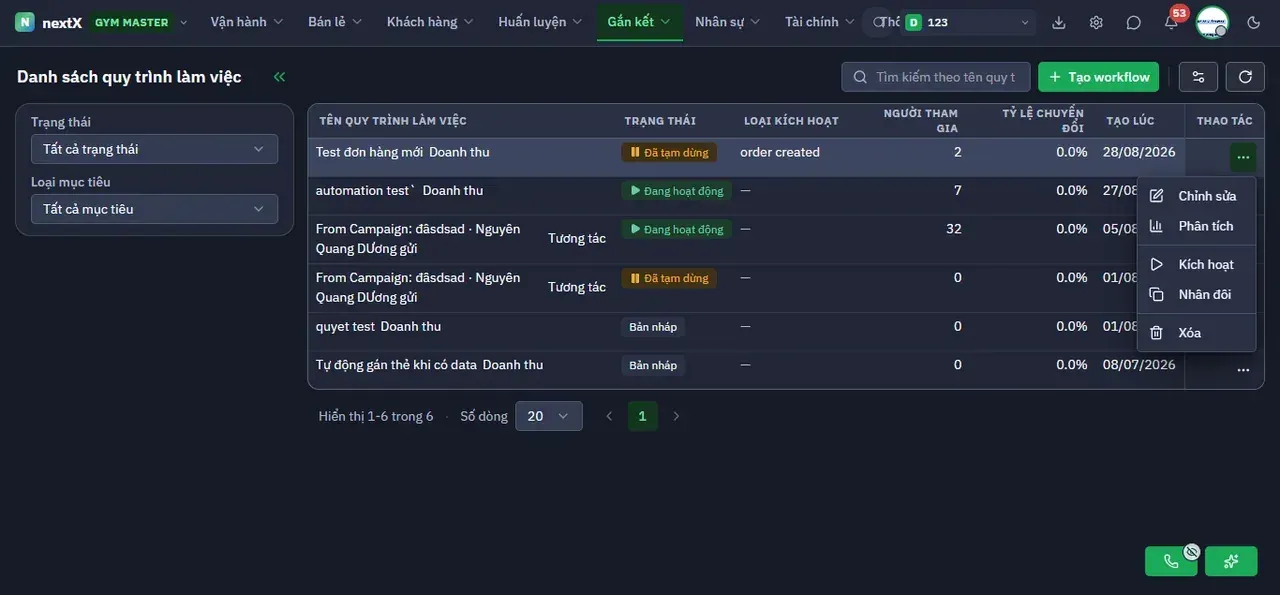The height and width of the screenshot is (595, 1280).
Task: Click the user avatar in the top bar
Action: (1212, 22)
